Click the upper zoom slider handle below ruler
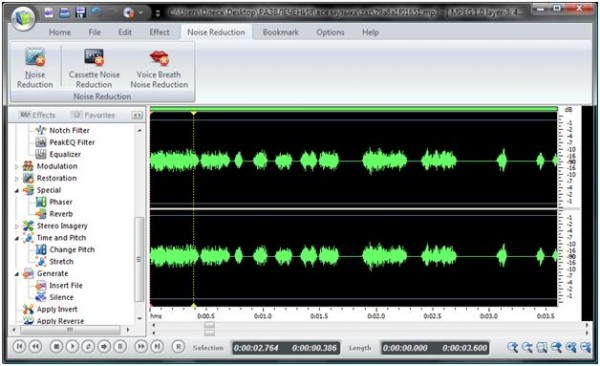Viewport: 600px width, 366px height. coord(209,325)
